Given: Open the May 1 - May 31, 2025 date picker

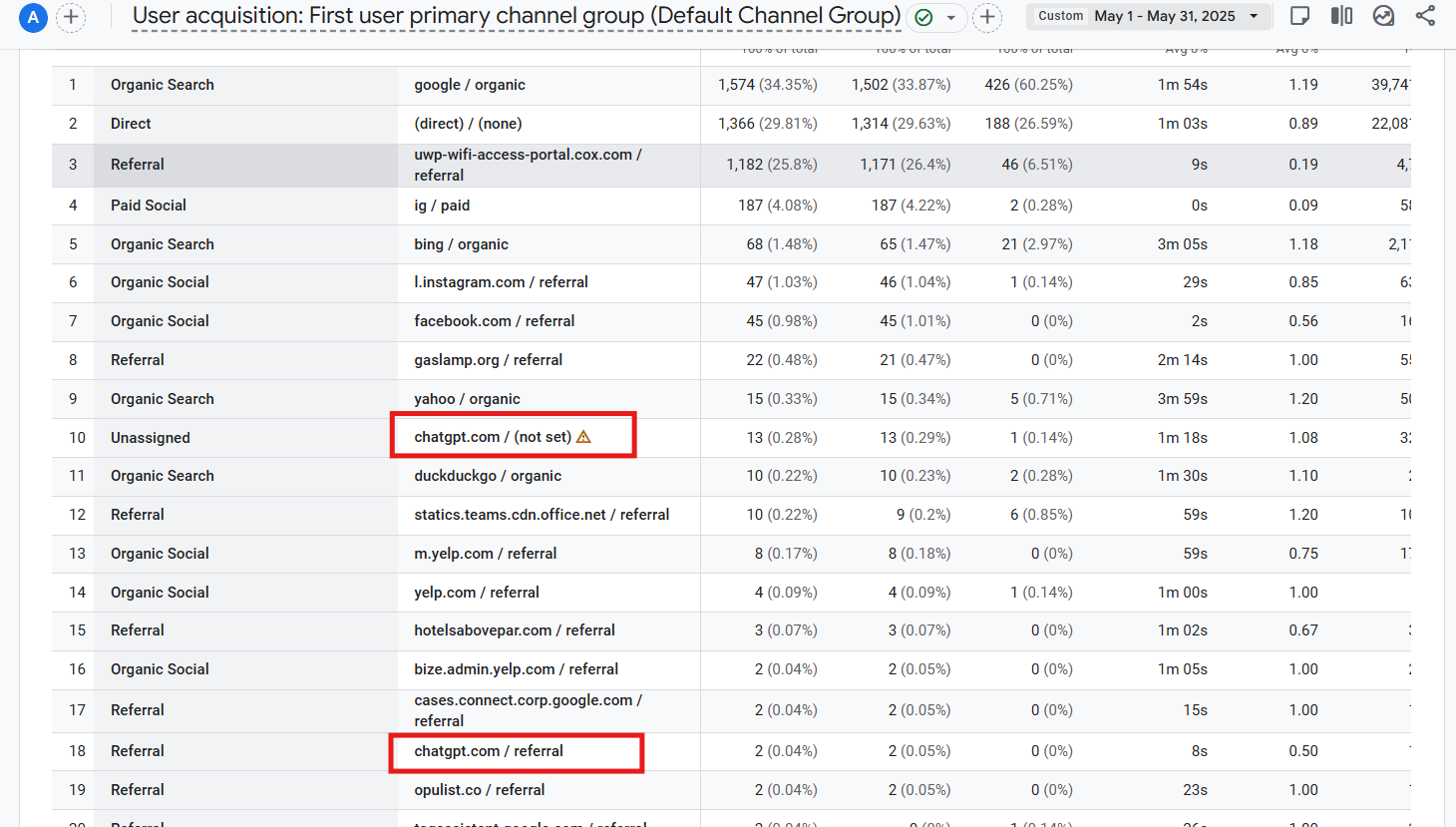Looking at the screenshot, I should 1148,16.
